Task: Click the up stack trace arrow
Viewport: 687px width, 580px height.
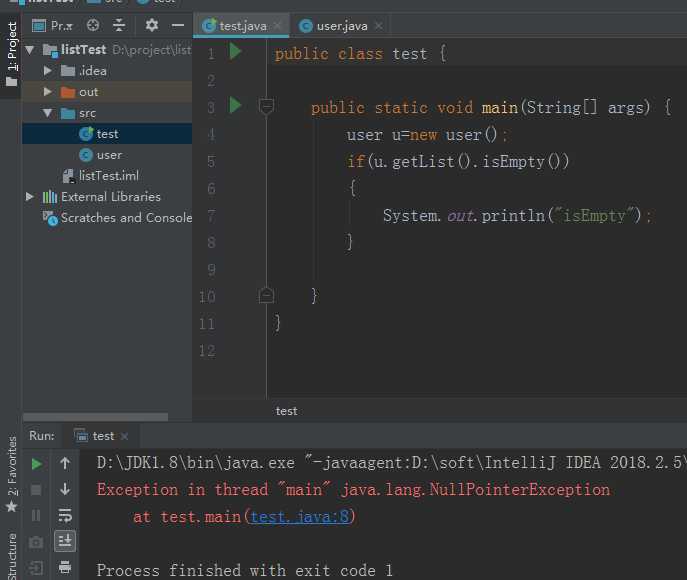Action: 65,463
